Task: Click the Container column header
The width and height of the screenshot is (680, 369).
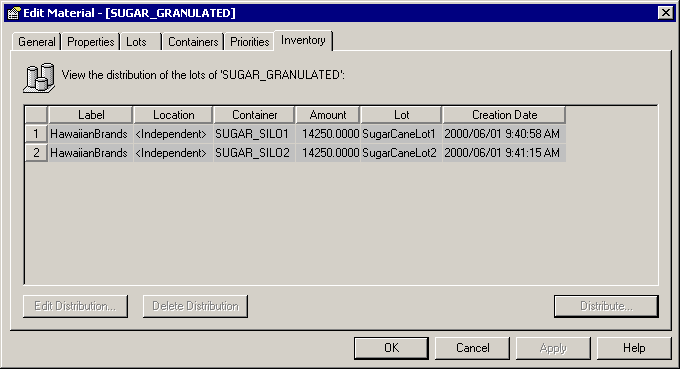Action: tap(254, 115)
